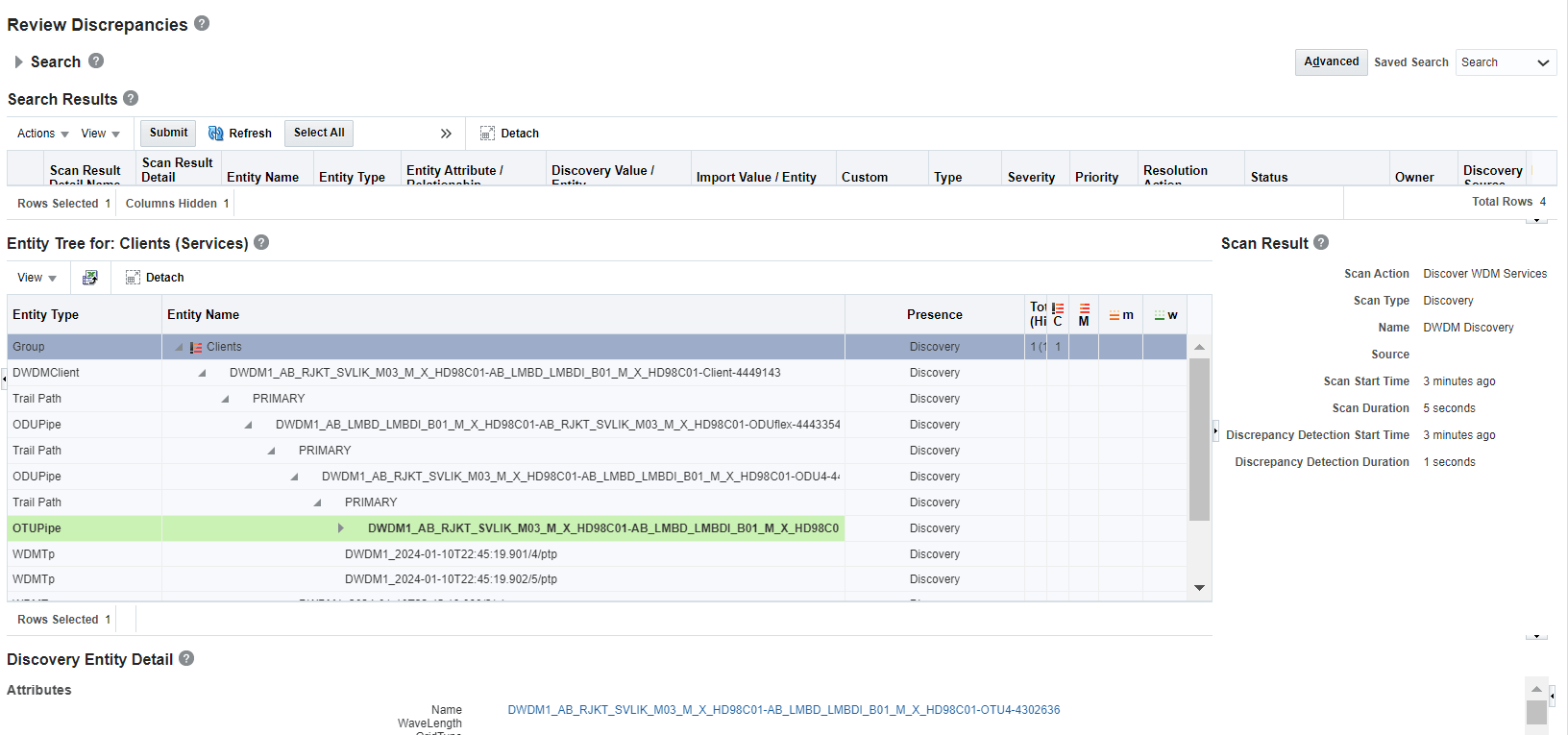Collapse the Clients group node
The image size is (1568, 735).
click(179, 347)
